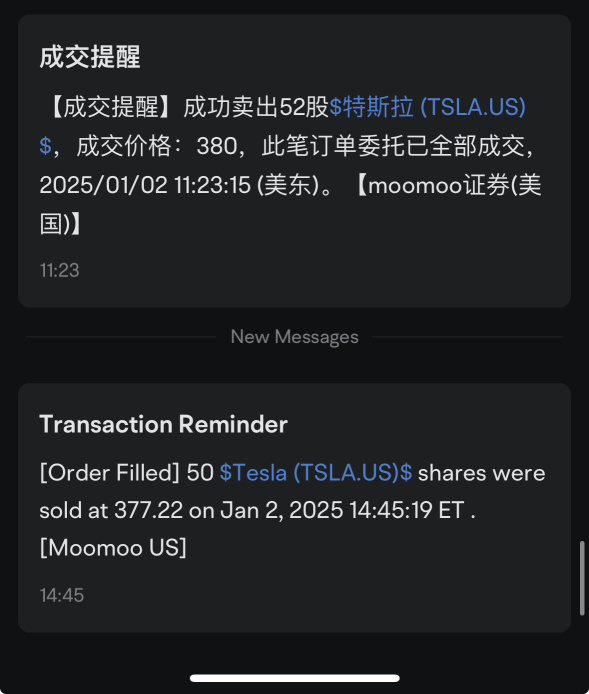Open the $Tesla (TSLA.US)$ stock link

[316, 473]
